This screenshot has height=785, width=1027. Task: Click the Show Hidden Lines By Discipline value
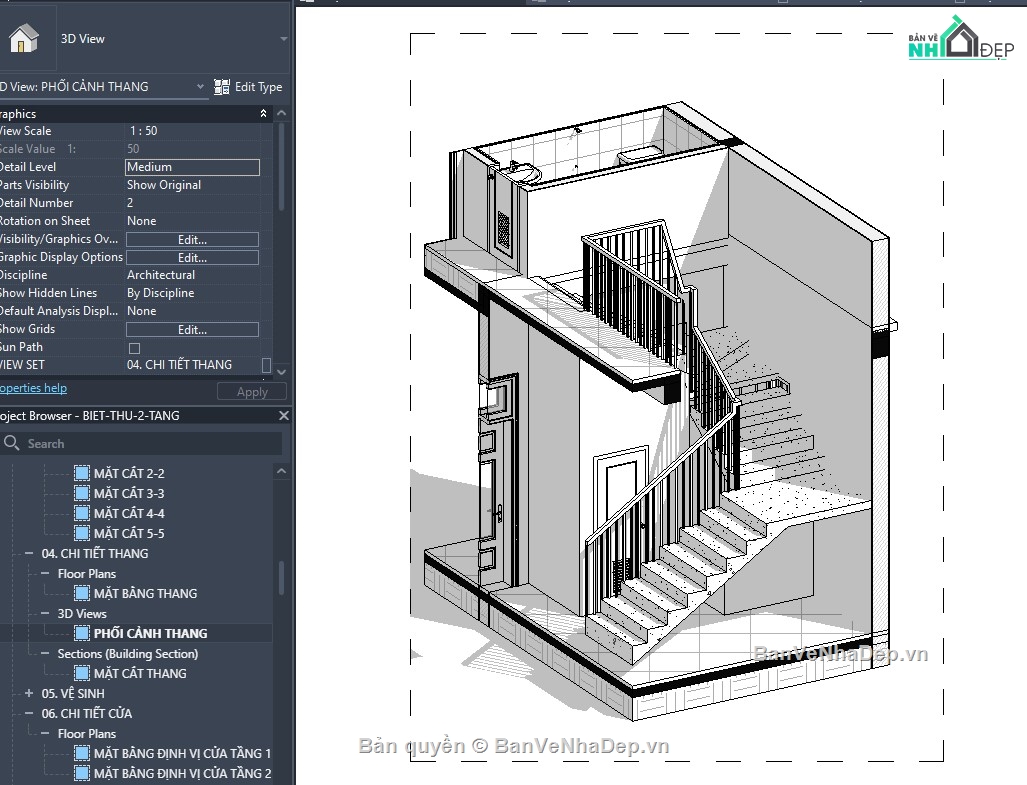[160, 293]
